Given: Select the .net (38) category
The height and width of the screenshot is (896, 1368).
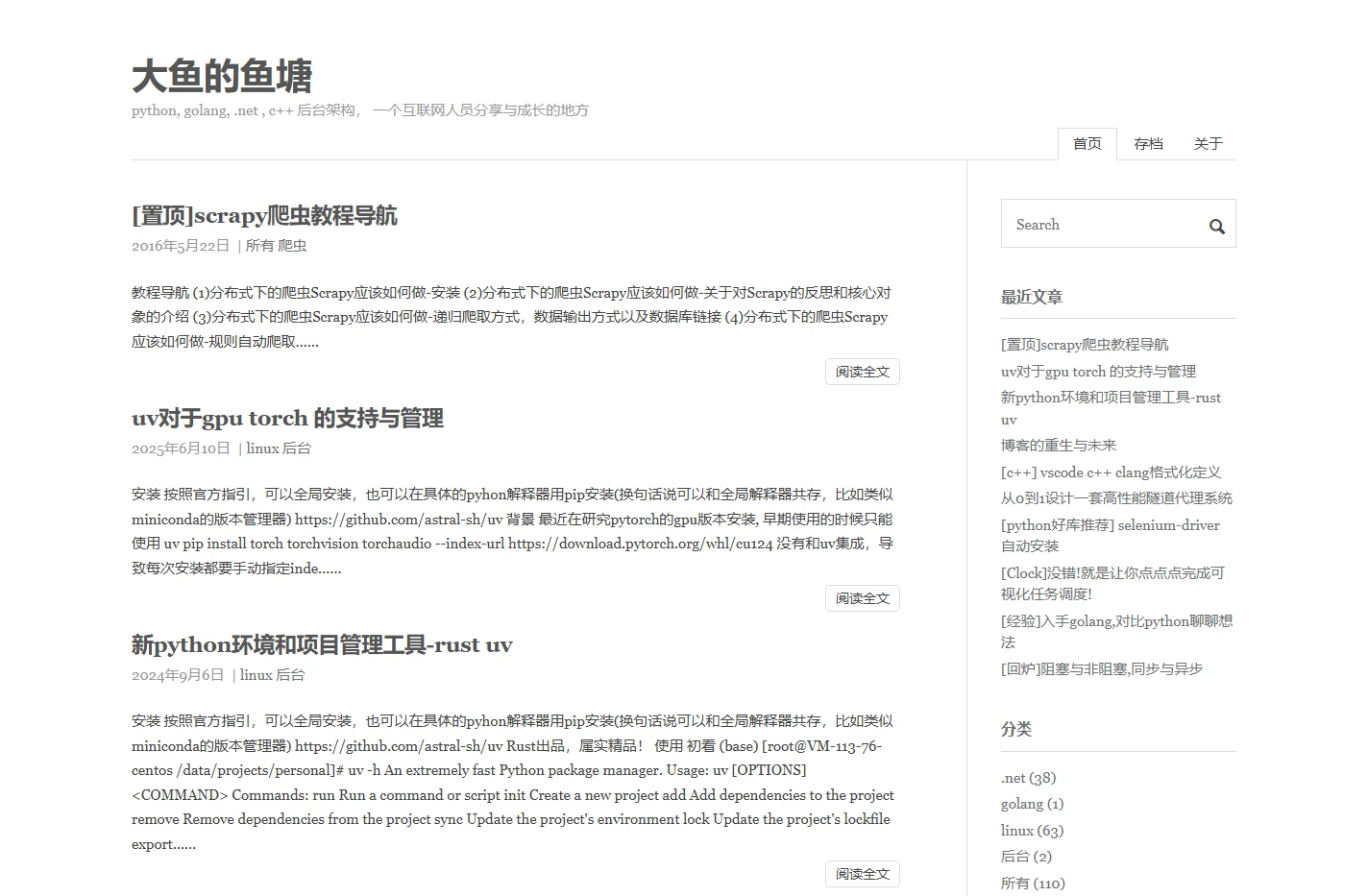Looking at the screenshot, I should 1028,778.
